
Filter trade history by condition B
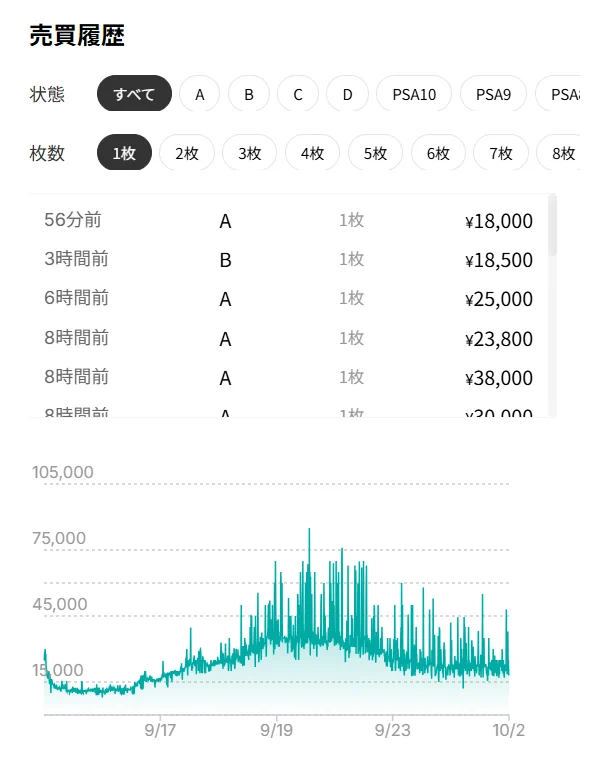[x=249, y=93]
